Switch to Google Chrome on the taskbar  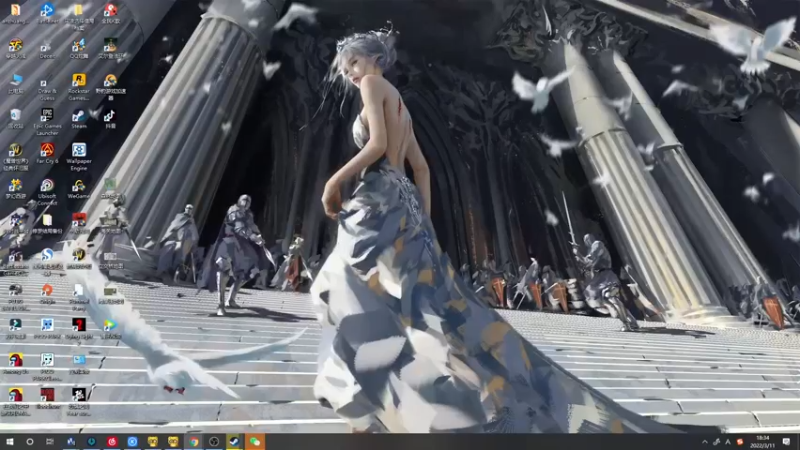(x=193, y=441)
